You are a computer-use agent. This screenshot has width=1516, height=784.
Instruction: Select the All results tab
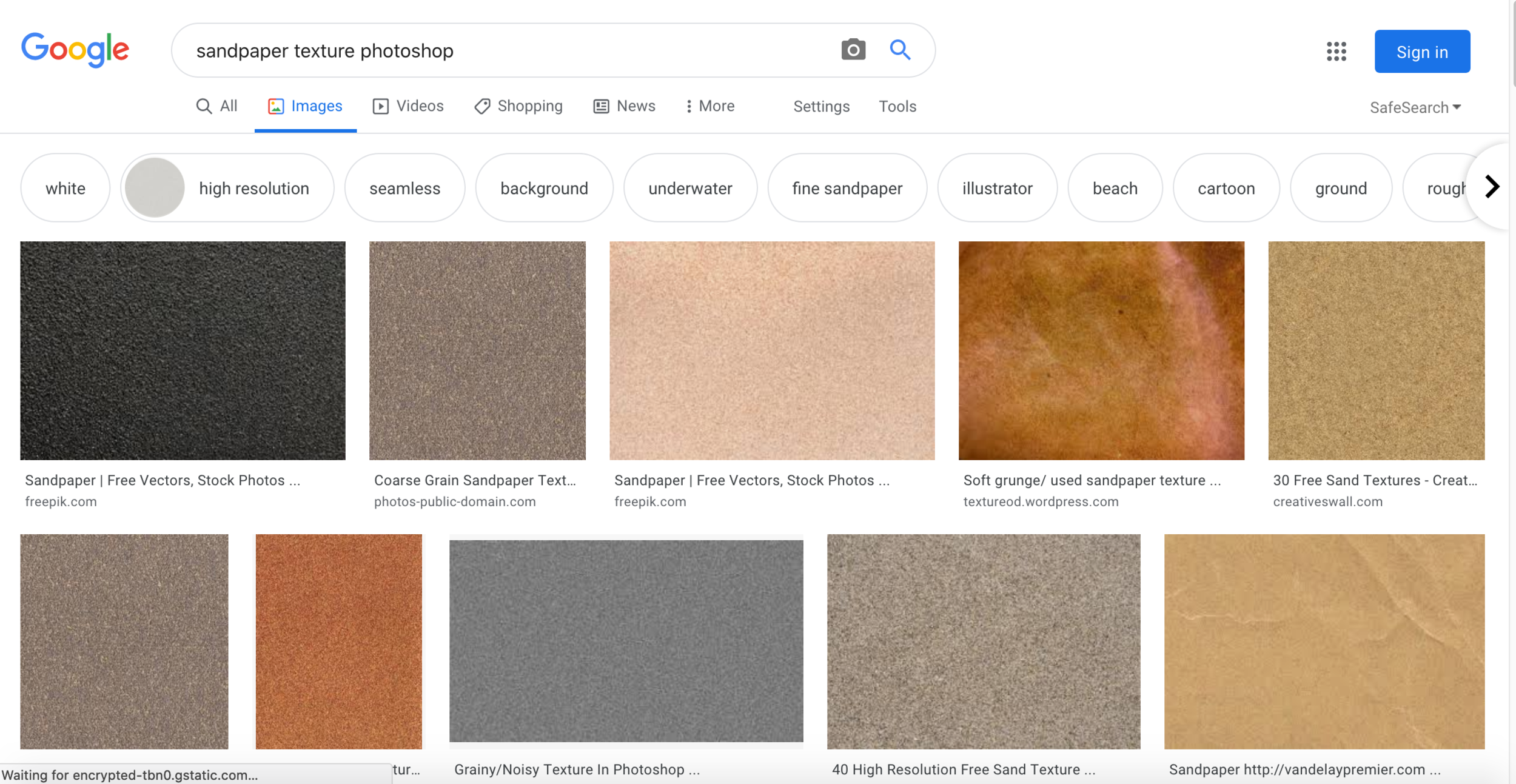[216, 106]
